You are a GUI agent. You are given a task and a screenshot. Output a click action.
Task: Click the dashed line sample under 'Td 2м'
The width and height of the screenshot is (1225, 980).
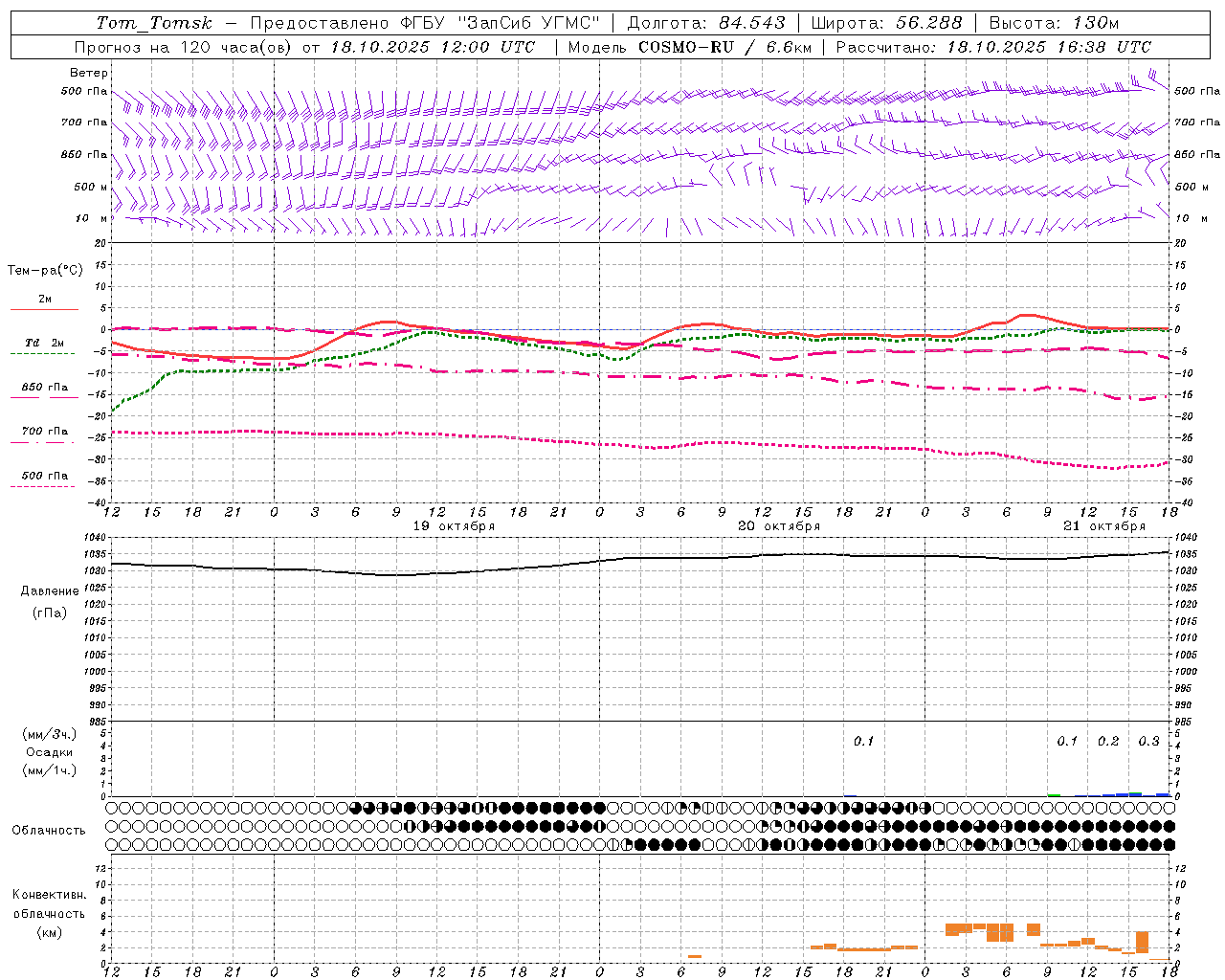[42, 353]
